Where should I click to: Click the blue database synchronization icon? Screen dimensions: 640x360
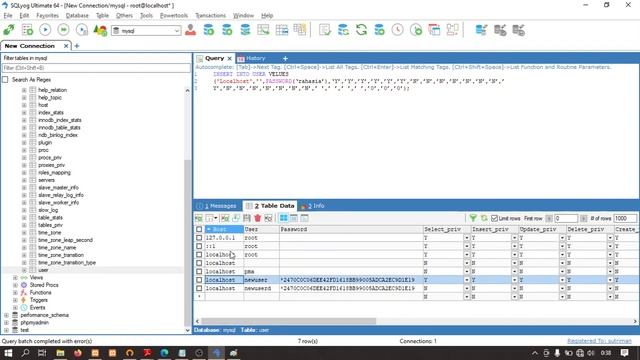pyautogui.click(x=343, y=30)
